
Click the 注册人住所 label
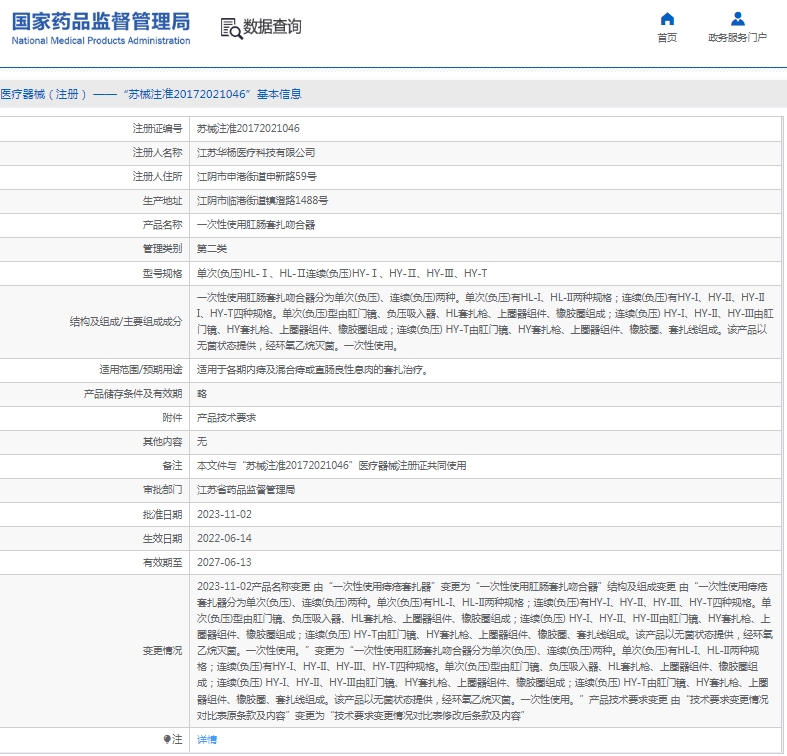(x=157, y=177)
